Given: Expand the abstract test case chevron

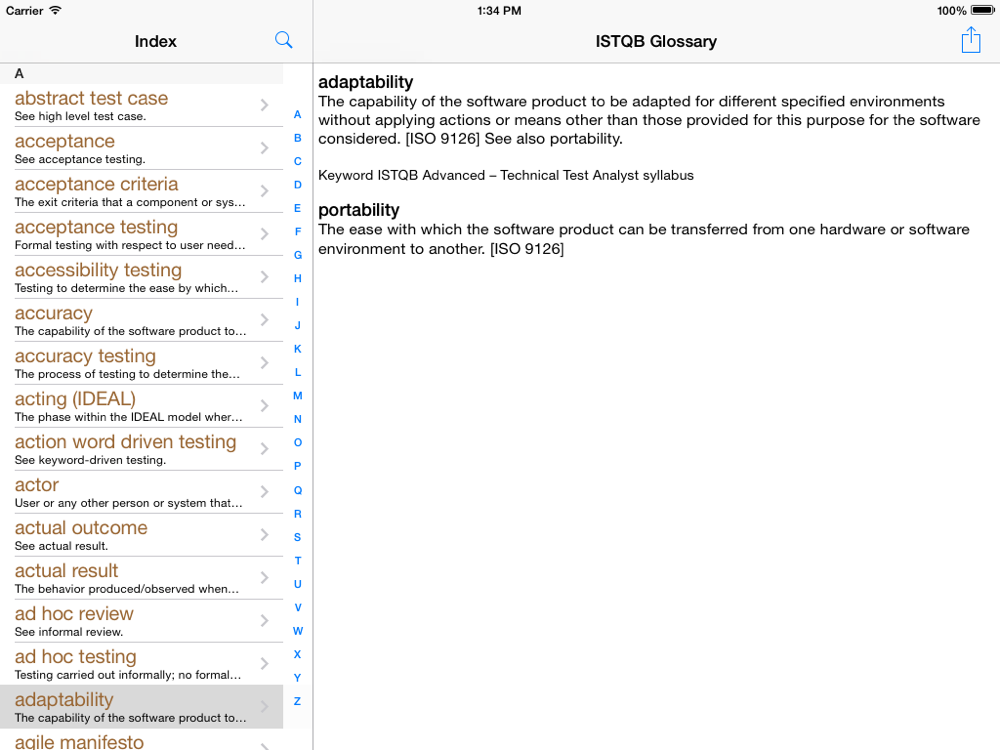Looking at the screenshot, I should [x=265, y=105].
